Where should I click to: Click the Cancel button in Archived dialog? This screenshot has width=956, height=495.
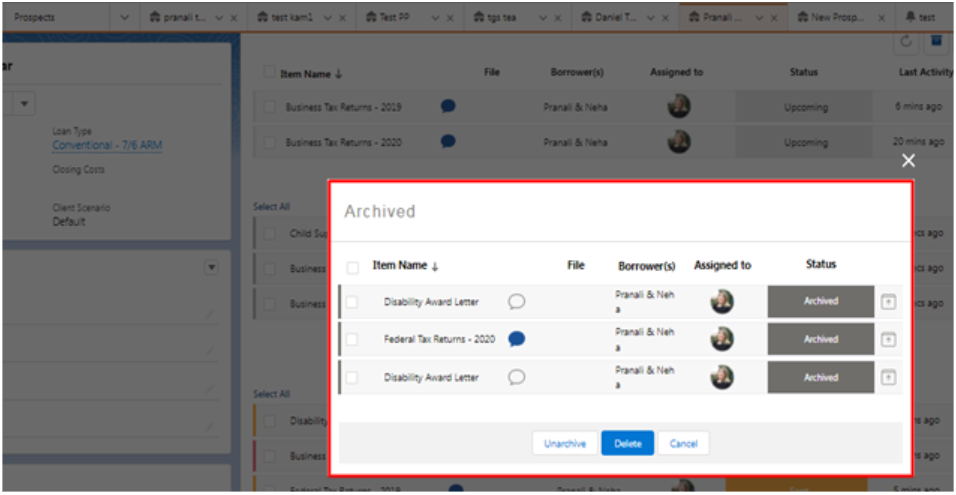pos(683,443)
